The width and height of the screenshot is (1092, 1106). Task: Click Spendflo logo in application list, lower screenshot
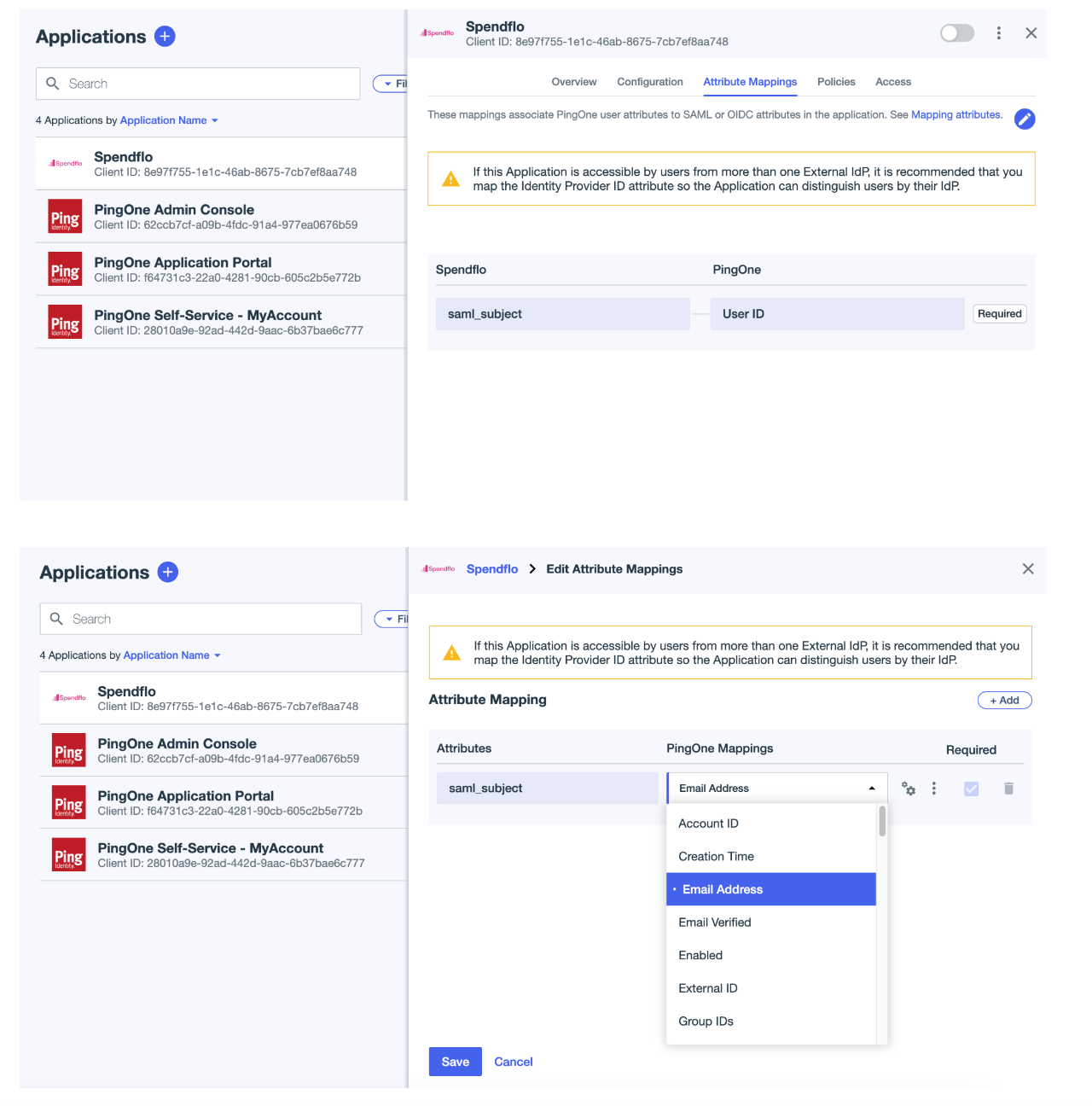pyautogui.click(x=69, y=698)
